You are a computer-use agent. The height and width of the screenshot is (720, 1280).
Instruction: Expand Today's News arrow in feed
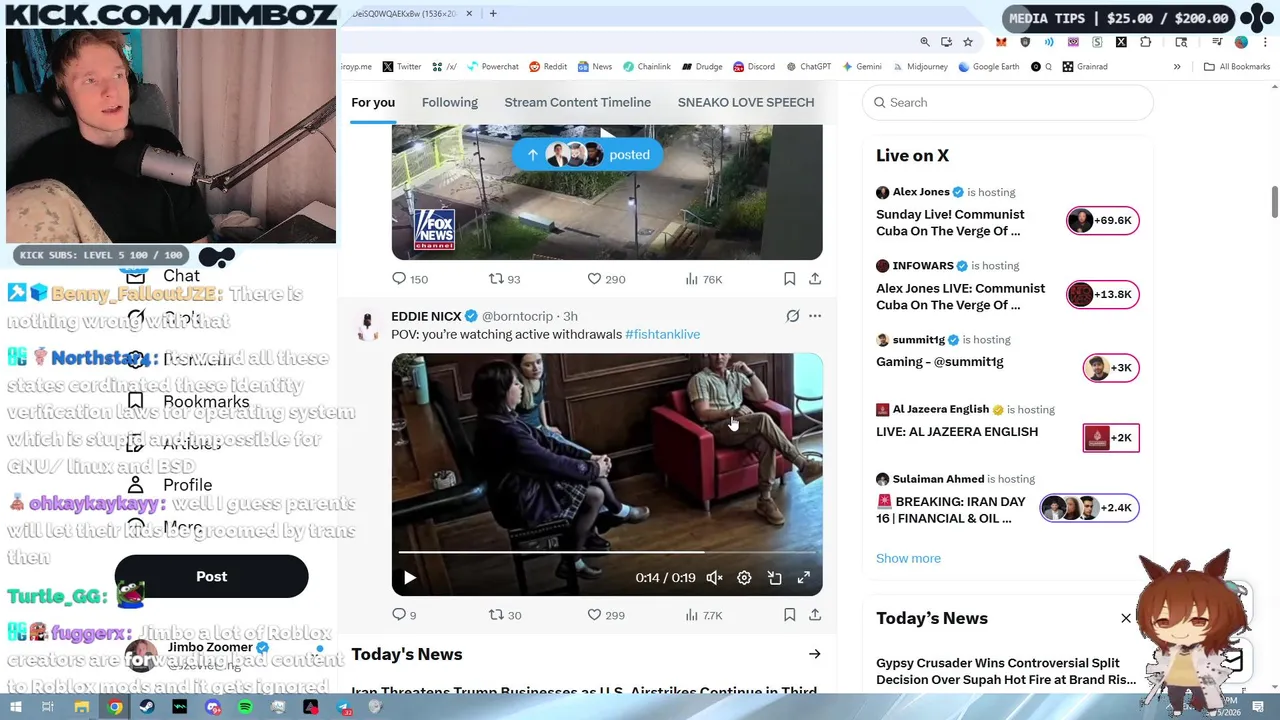point(815,654)
